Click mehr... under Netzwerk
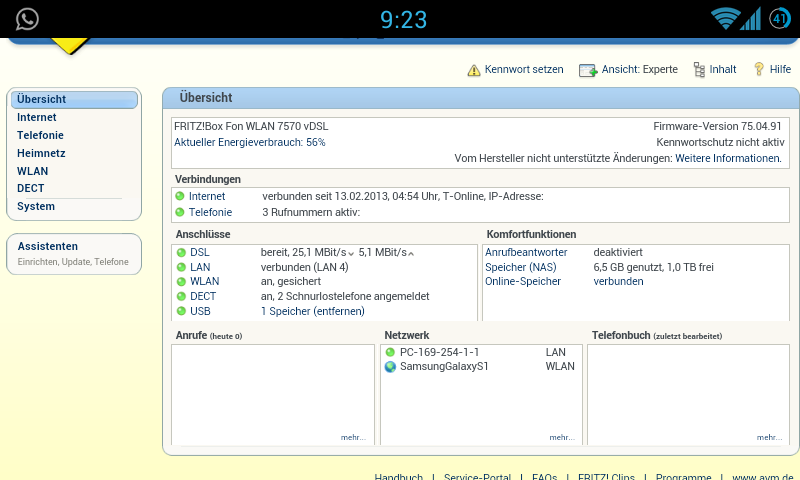The width and height of the screenshot is (800, 480). [562, 437]
